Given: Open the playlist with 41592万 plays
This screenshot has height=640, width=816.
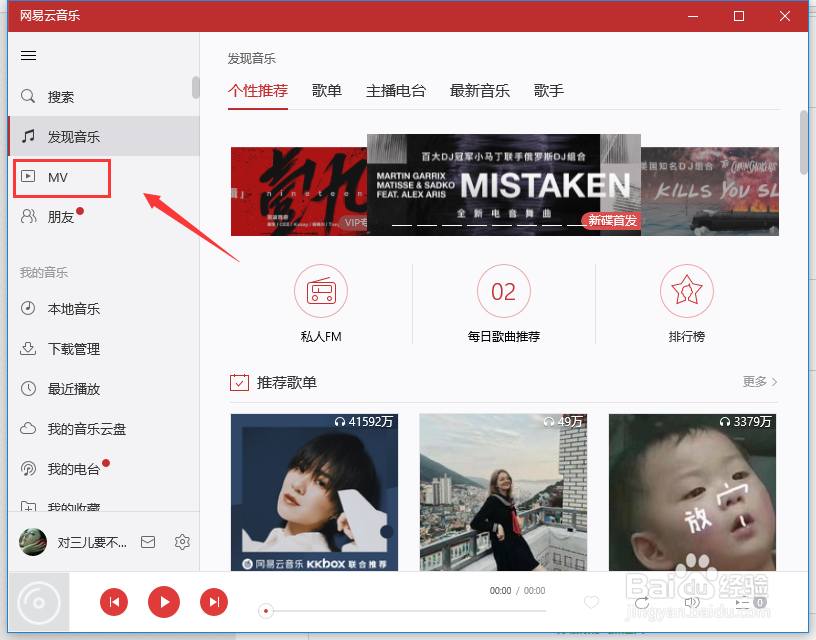Looking at the screenshot, I should coord(314,492).
